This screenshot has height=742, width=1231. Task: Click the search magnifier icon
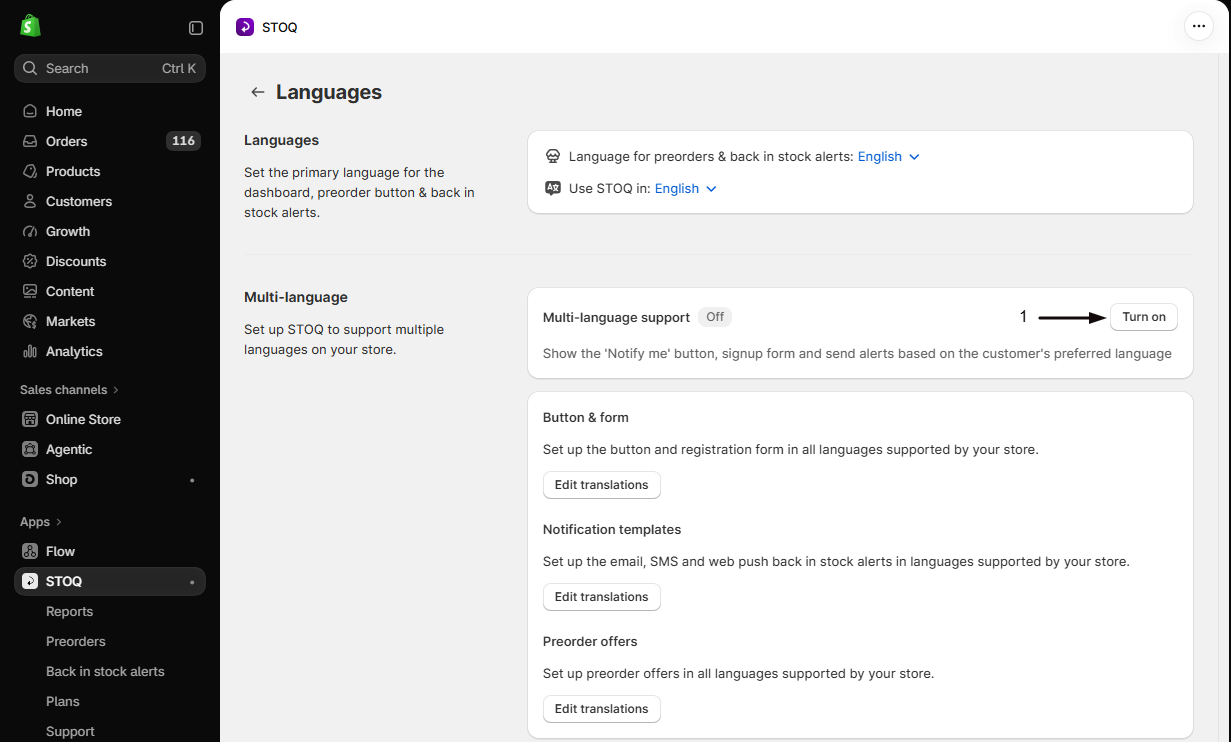coord(30,69)
